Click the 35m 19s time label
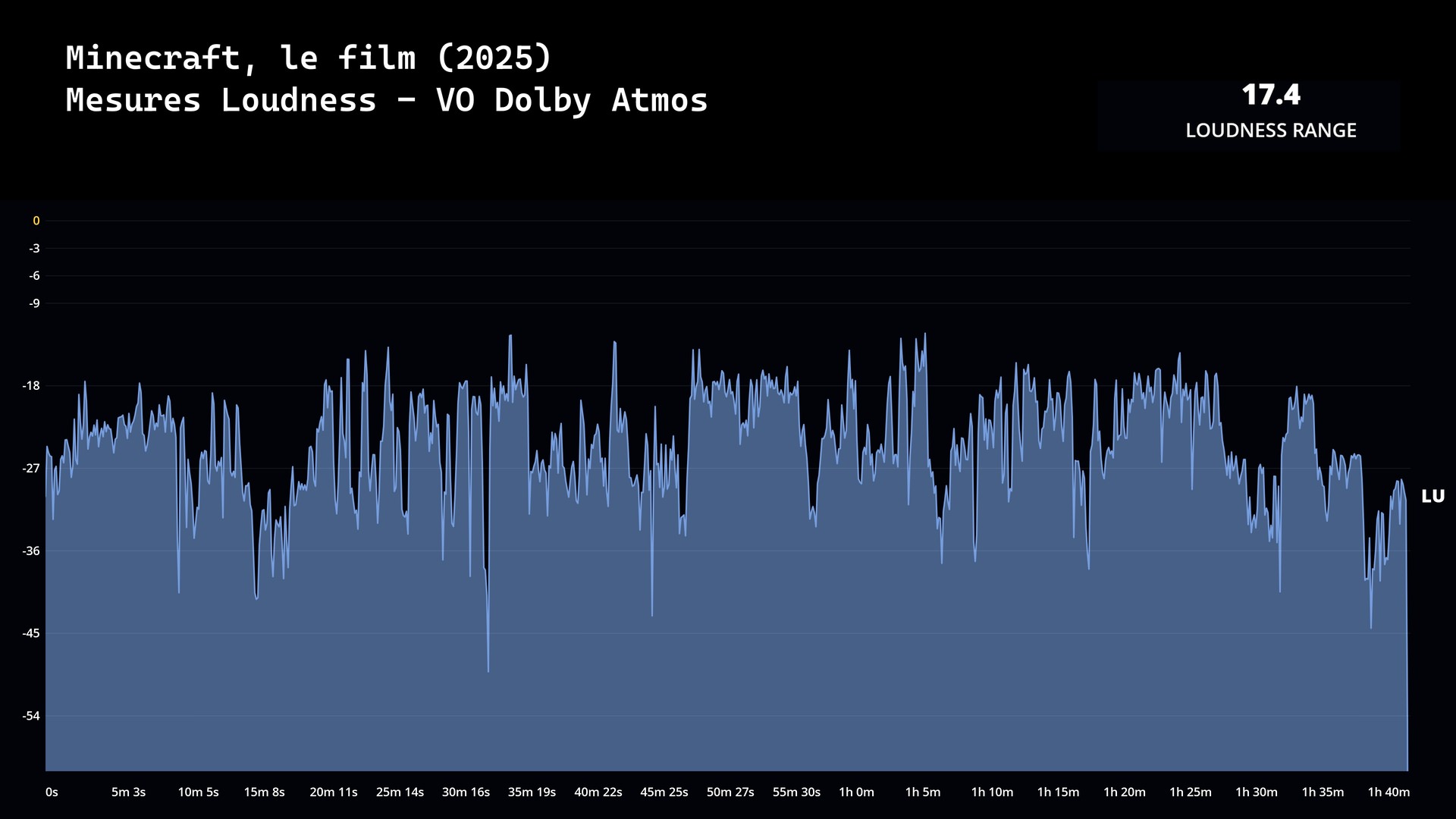This screenshot has width=1456, height=819. [x=532, y=792]
